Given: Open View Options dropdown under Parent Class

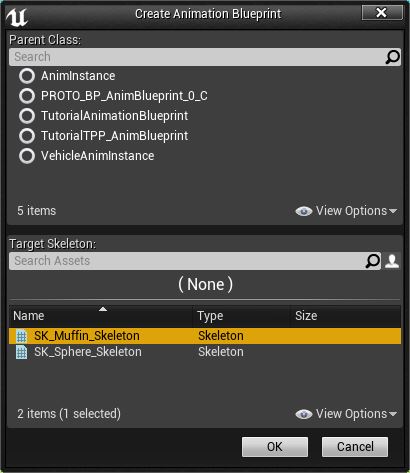Looking at the screenshot, I should (x=347, y=211).
